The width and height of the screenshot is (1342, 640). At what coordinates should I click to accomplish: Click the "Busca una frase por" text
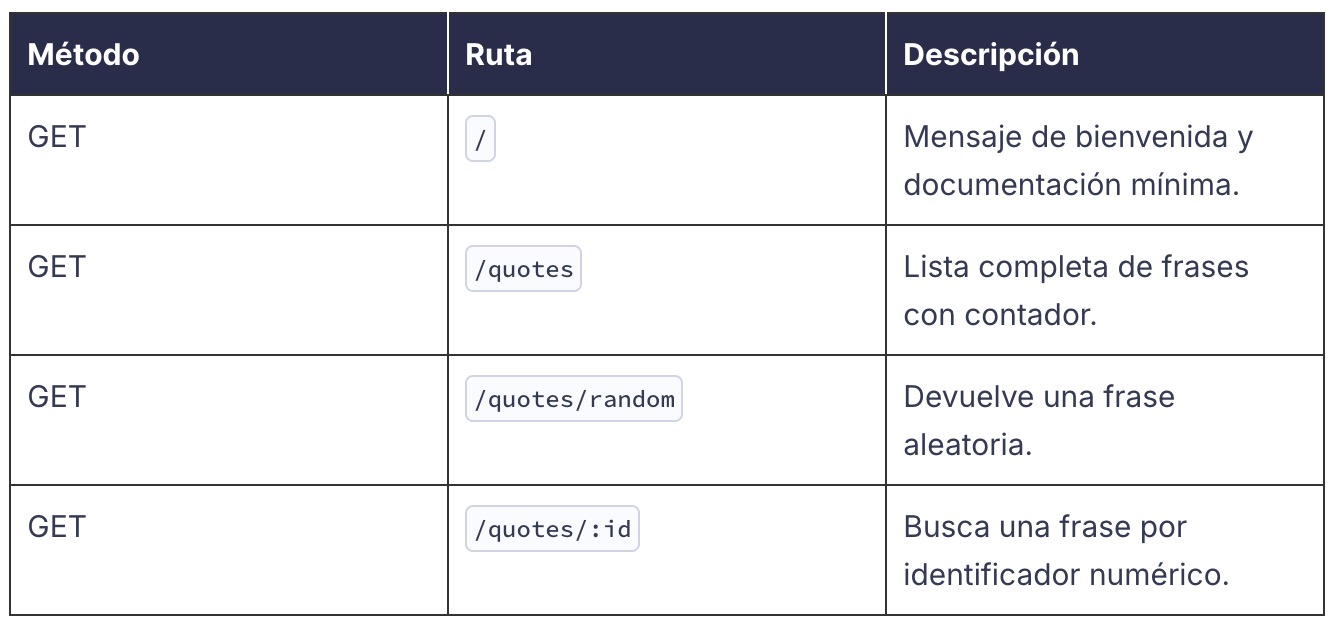tap(1044, 526)
